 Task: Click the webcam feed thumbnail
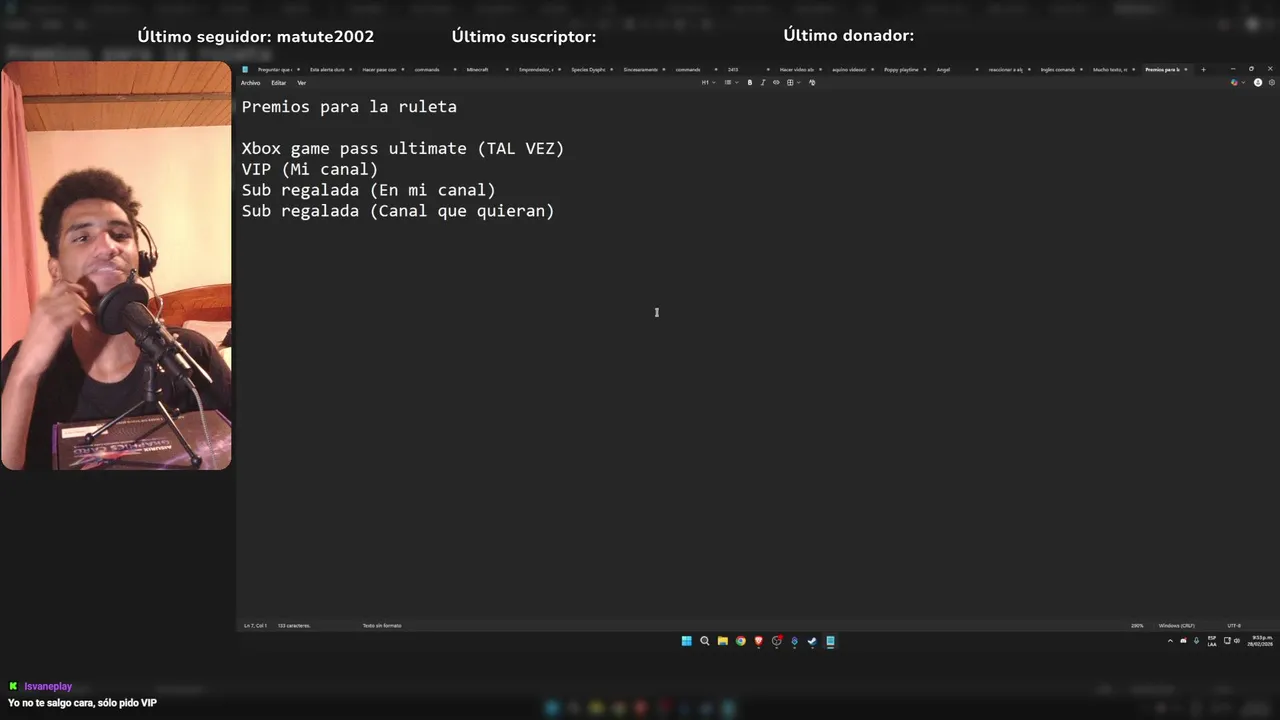[x=116, y=266]
